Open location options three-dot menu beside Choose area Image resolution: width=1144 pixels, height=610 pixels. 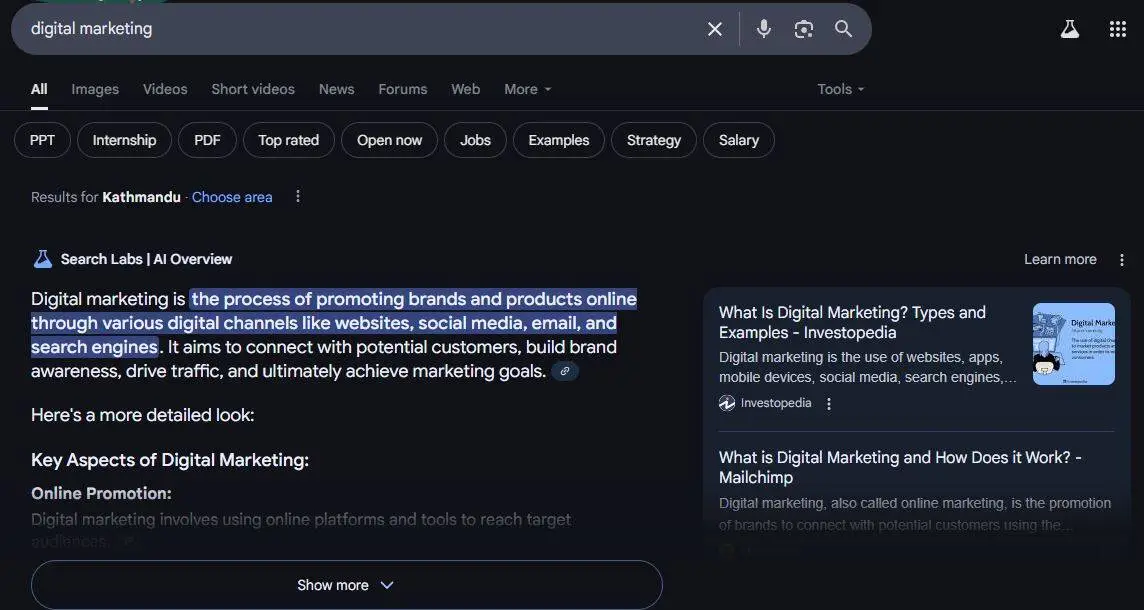[298, 196]
